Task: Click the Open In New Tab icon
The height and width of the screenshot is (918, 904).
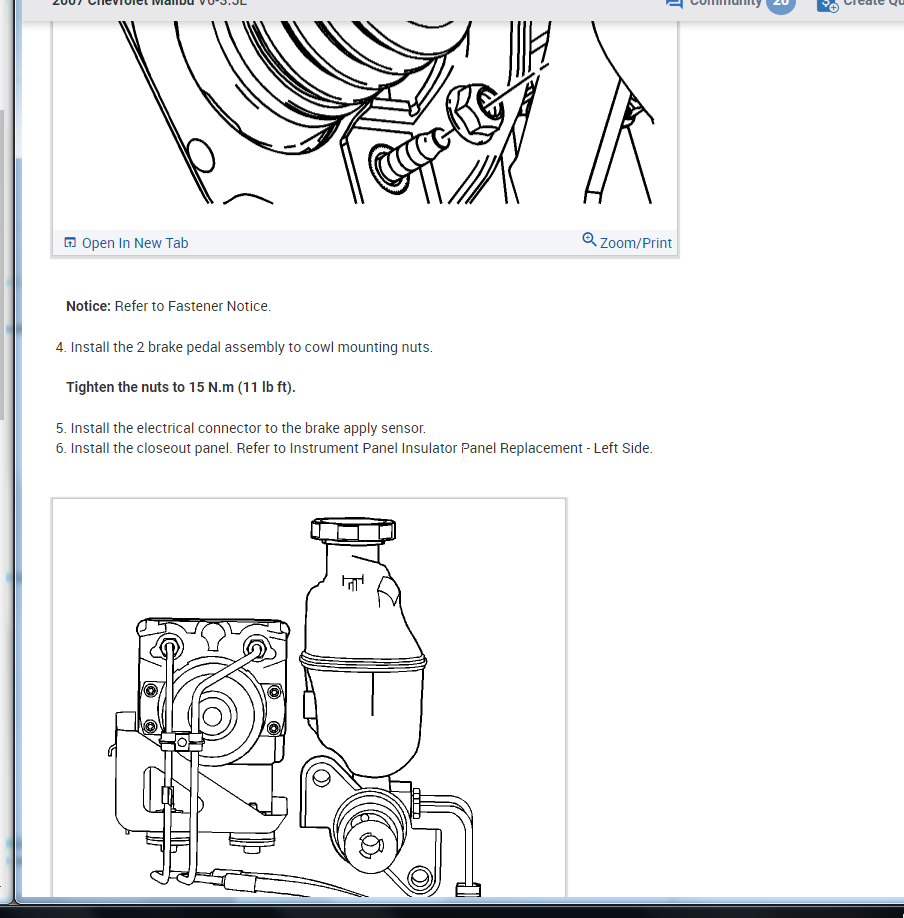Action: pyautogui.click(x=70, y=242)
